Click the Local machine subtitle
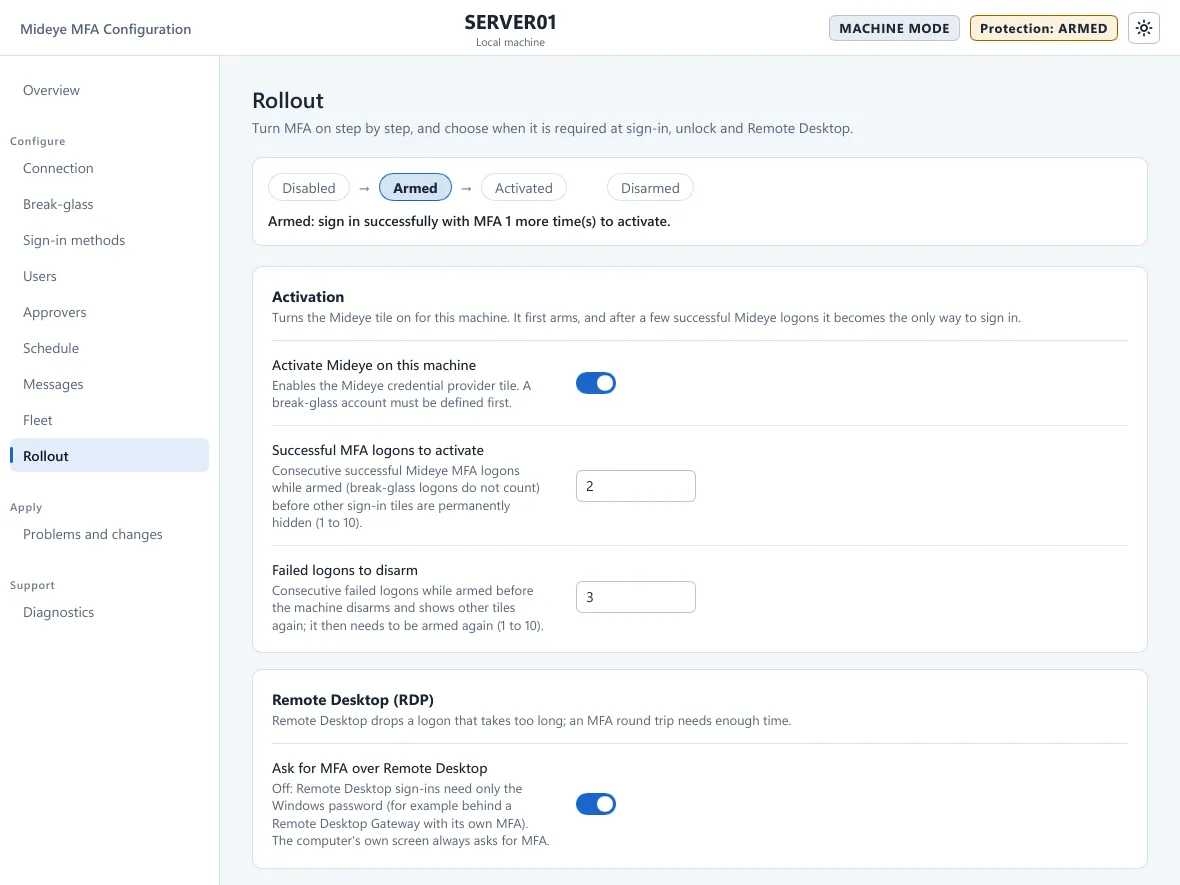The height and width of the screenshot is (885, 1180). (510, 43)
